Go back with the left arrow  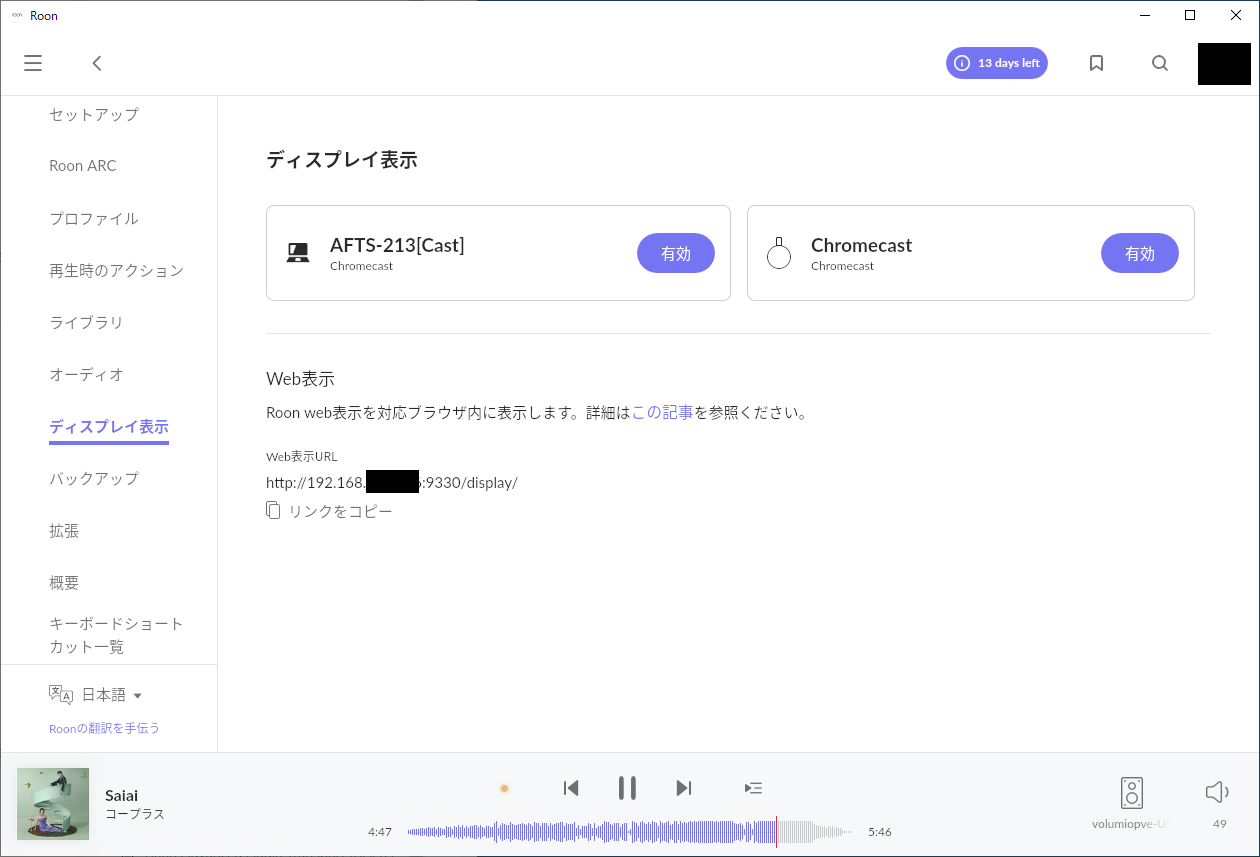click(97, 63)
